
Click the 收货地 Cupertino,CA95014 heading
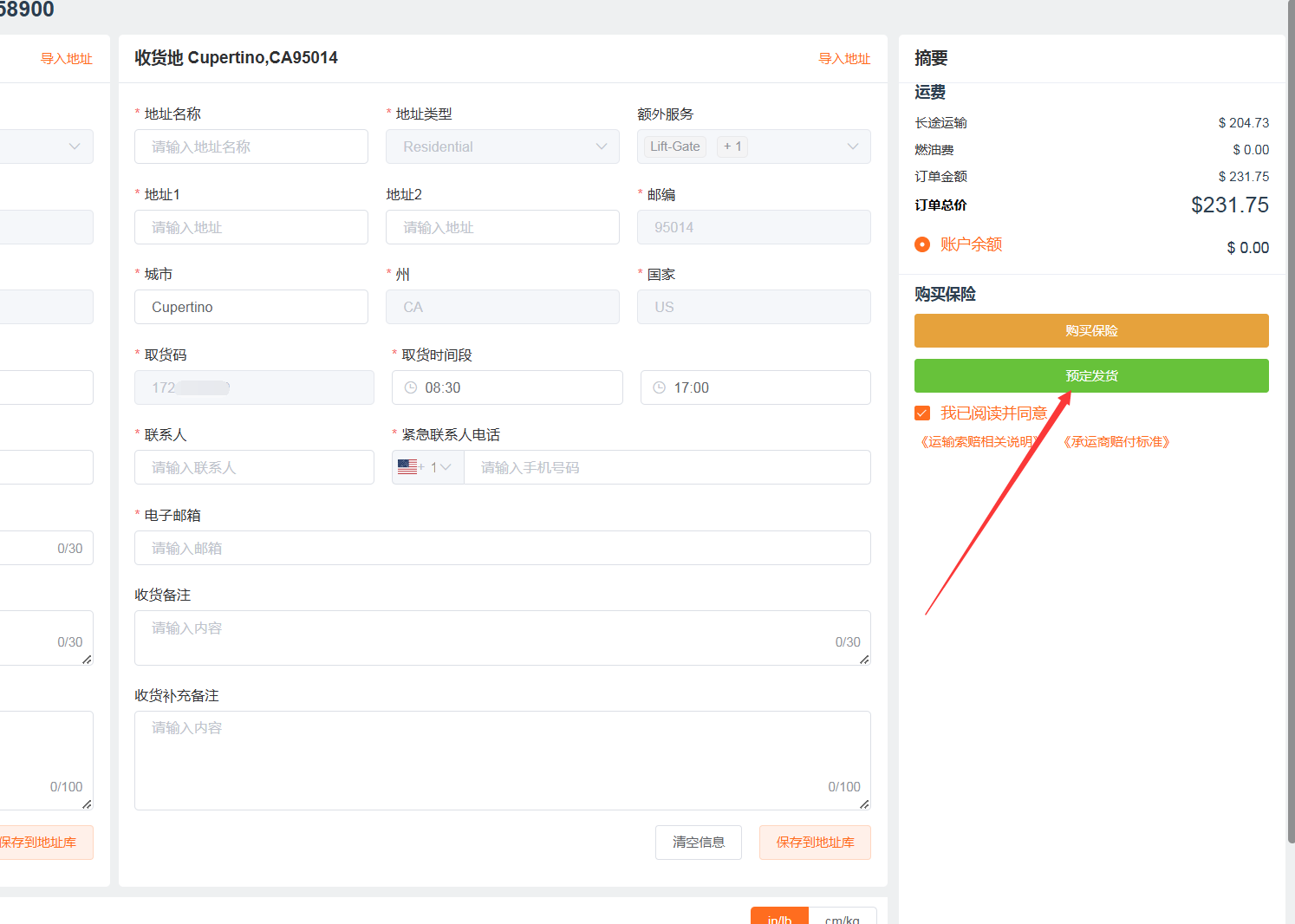coord(236,58)
